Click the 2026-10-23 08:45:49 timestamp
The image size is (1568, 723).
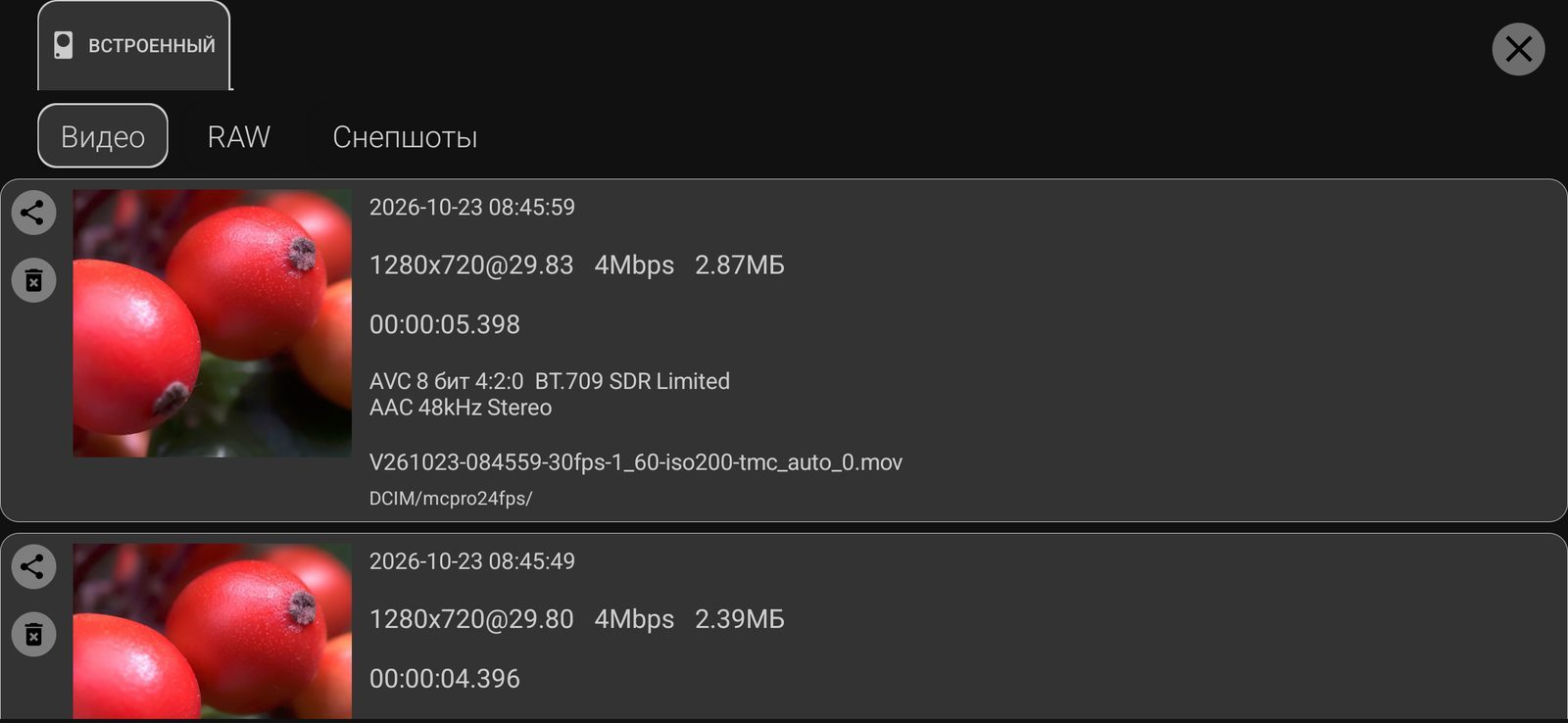(x=472, y=561)
